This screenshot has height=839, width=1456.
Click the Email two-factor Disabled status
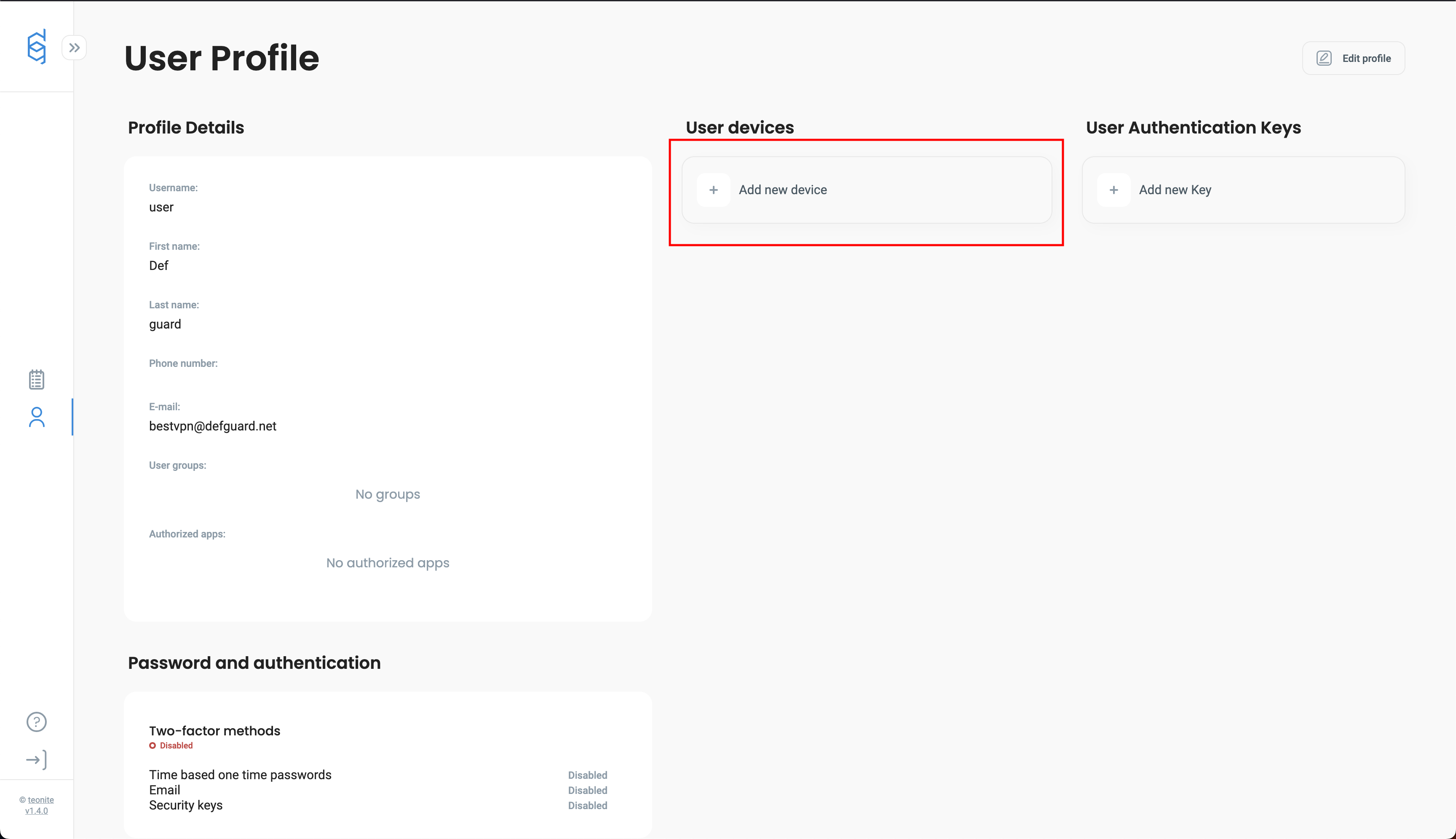click(x=587, y=791)
